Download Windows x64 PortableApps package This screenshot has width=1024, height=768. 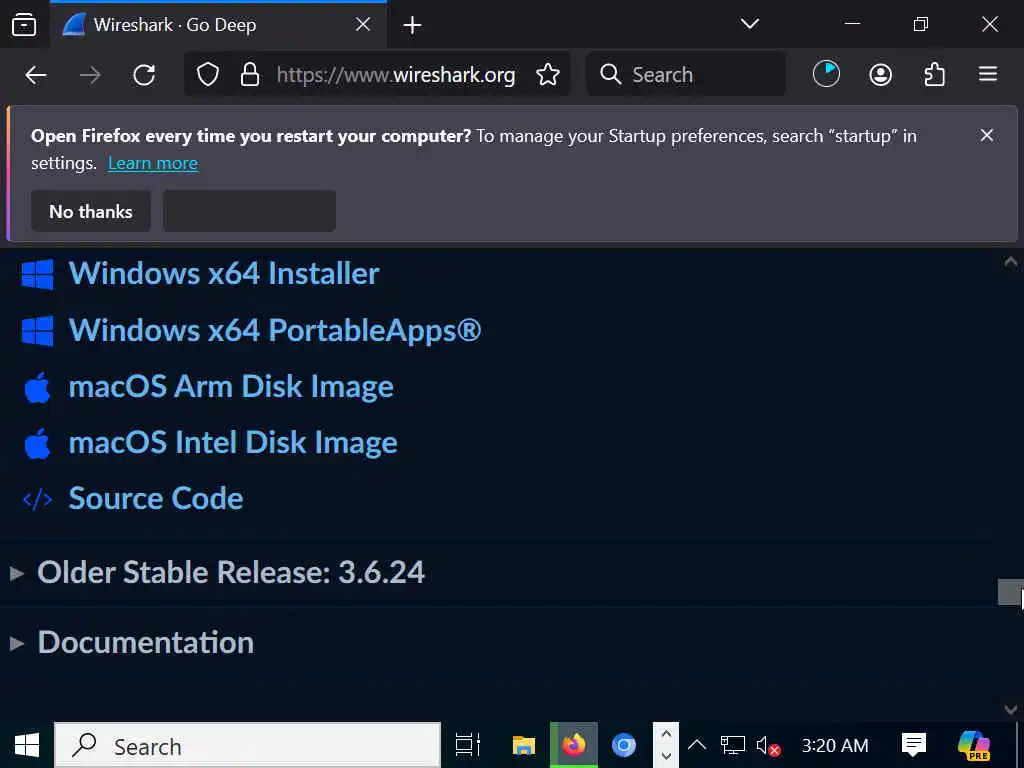275,330
